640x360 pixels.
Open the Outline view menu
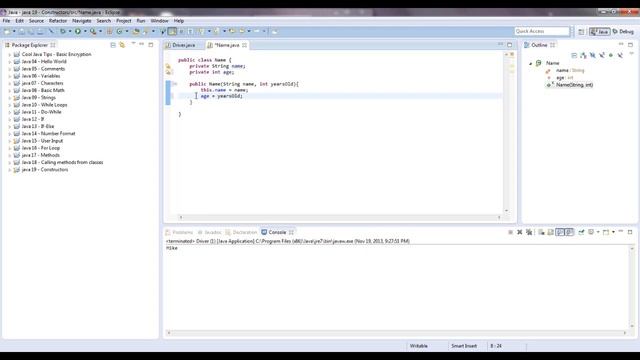631,54
